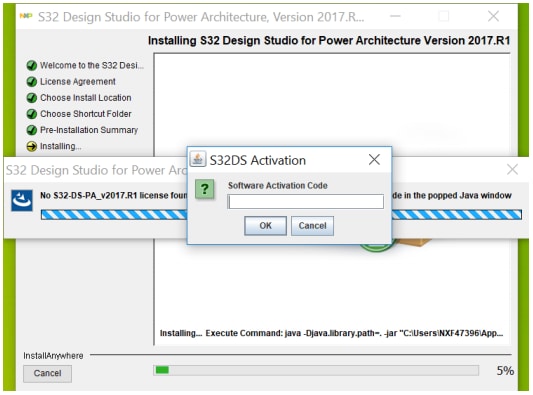Click the green installation progress bar

(x=316, y=370)
